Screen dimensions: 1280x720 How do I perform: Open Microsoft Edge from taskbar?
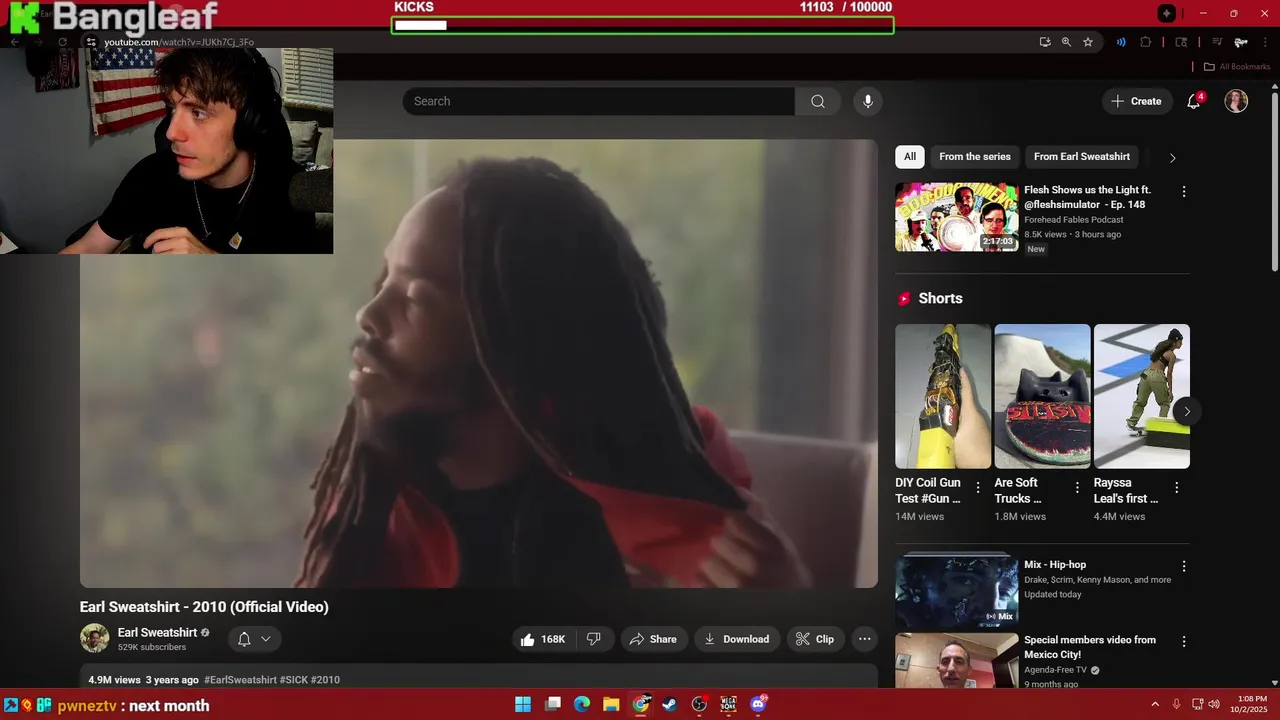tap(582, 704)
